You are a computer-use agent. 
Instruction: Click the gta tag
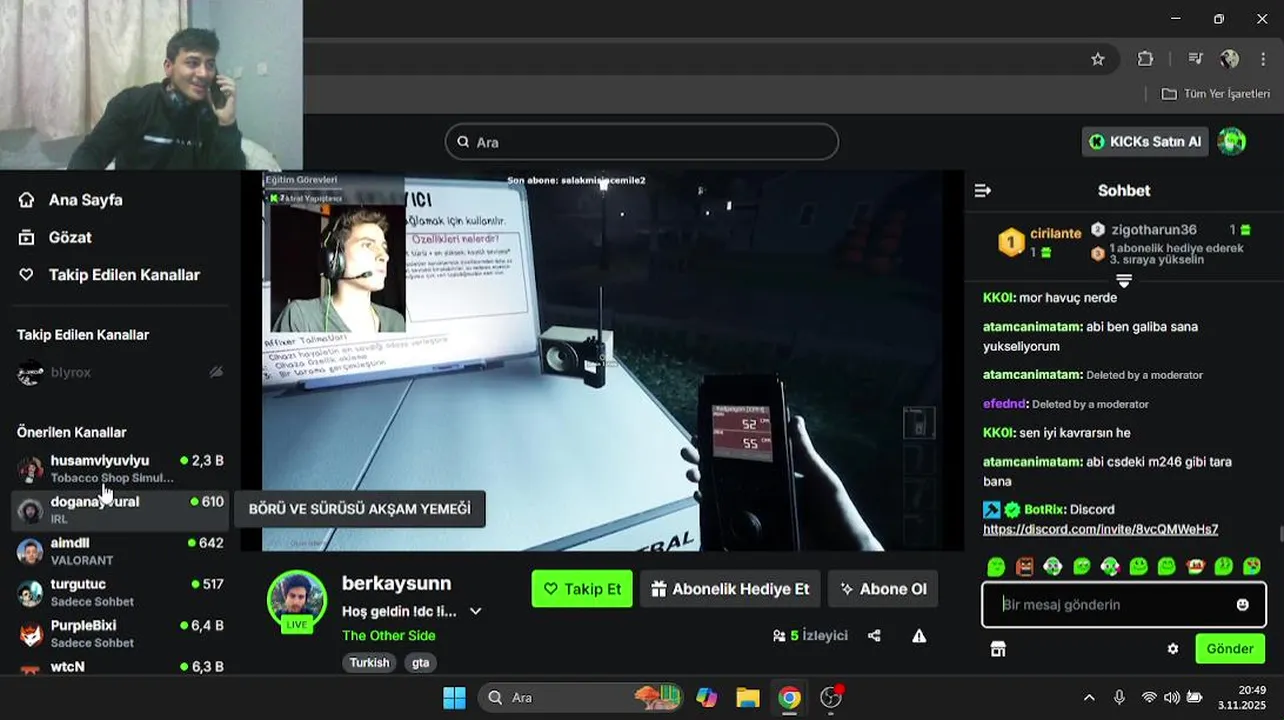pyautogui.click(x=420, y=663)
